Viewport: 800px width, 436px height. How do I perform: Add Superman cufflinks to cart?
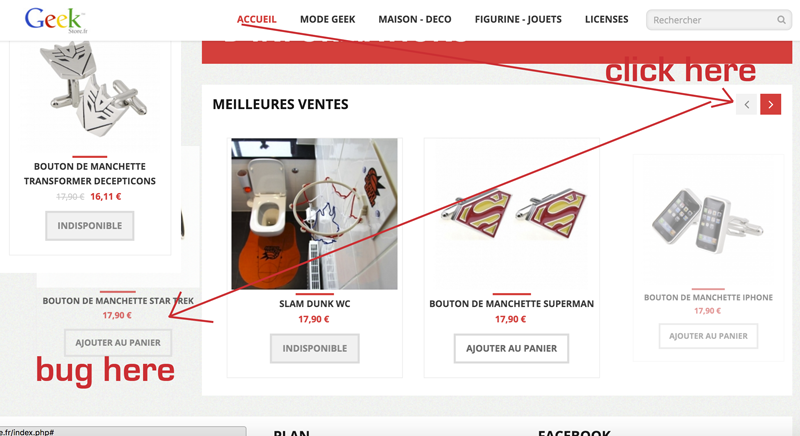[x=511, y=348]
